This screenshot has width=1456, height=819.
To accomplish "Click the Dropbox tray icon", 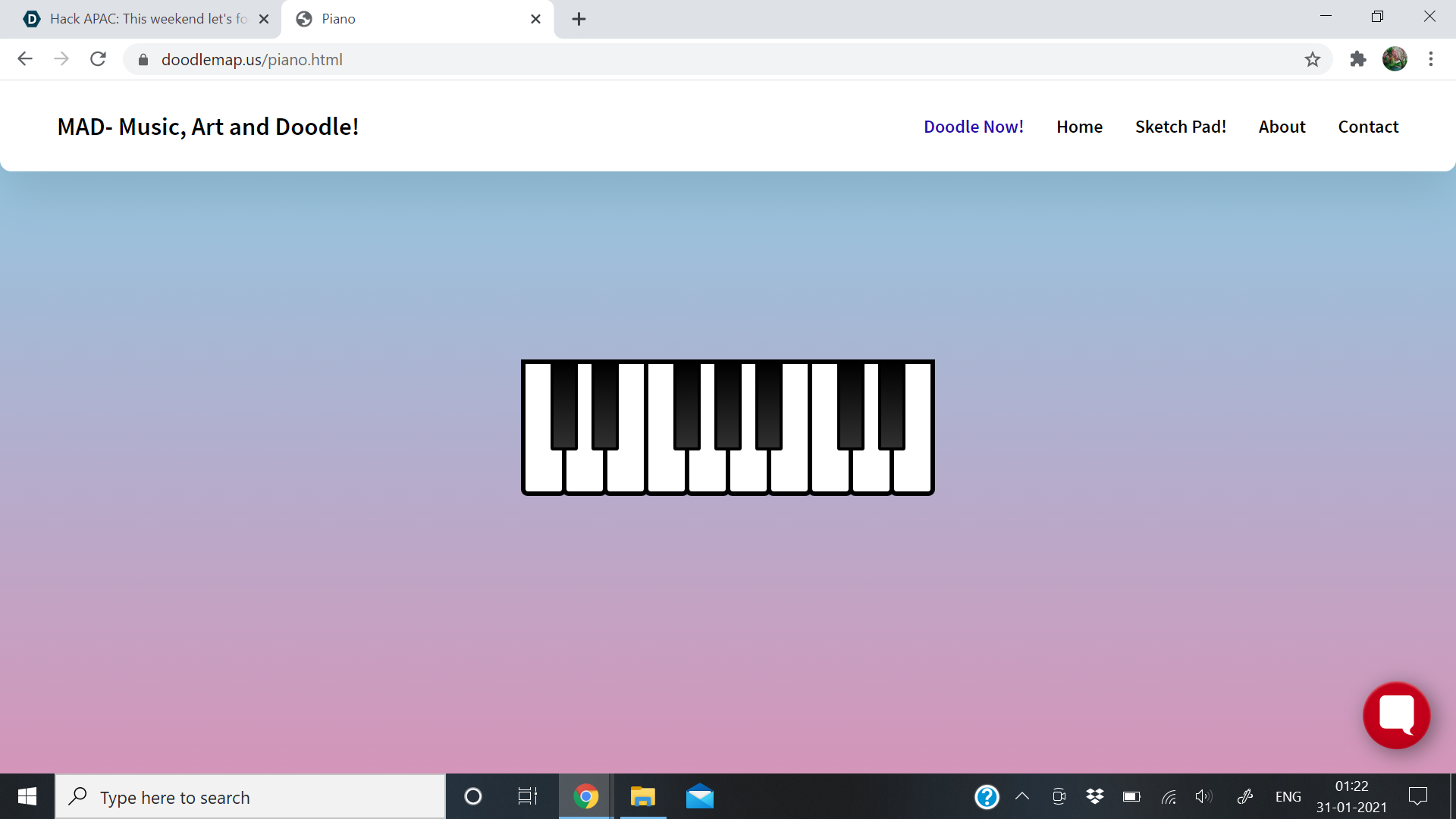I will click(x=1094, y=796).
